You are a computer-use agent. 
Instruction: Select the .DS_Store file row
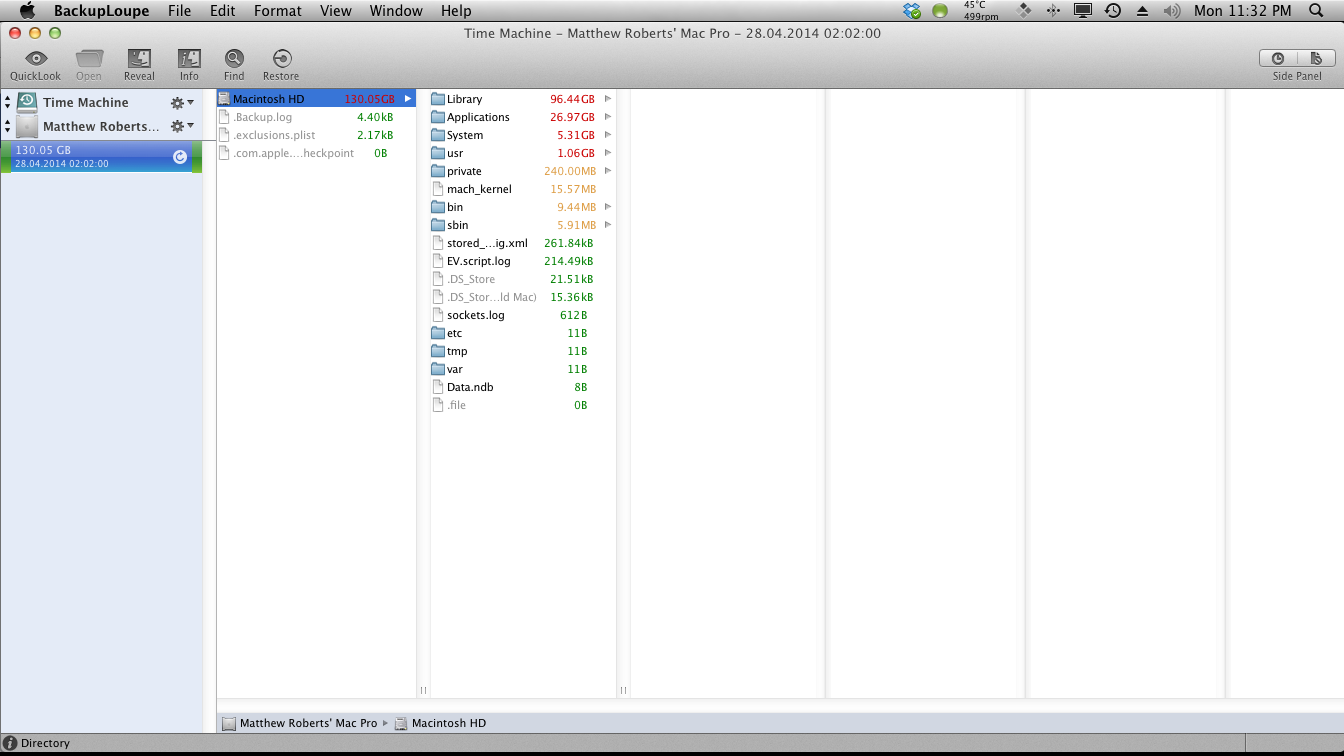click(523, 279)
